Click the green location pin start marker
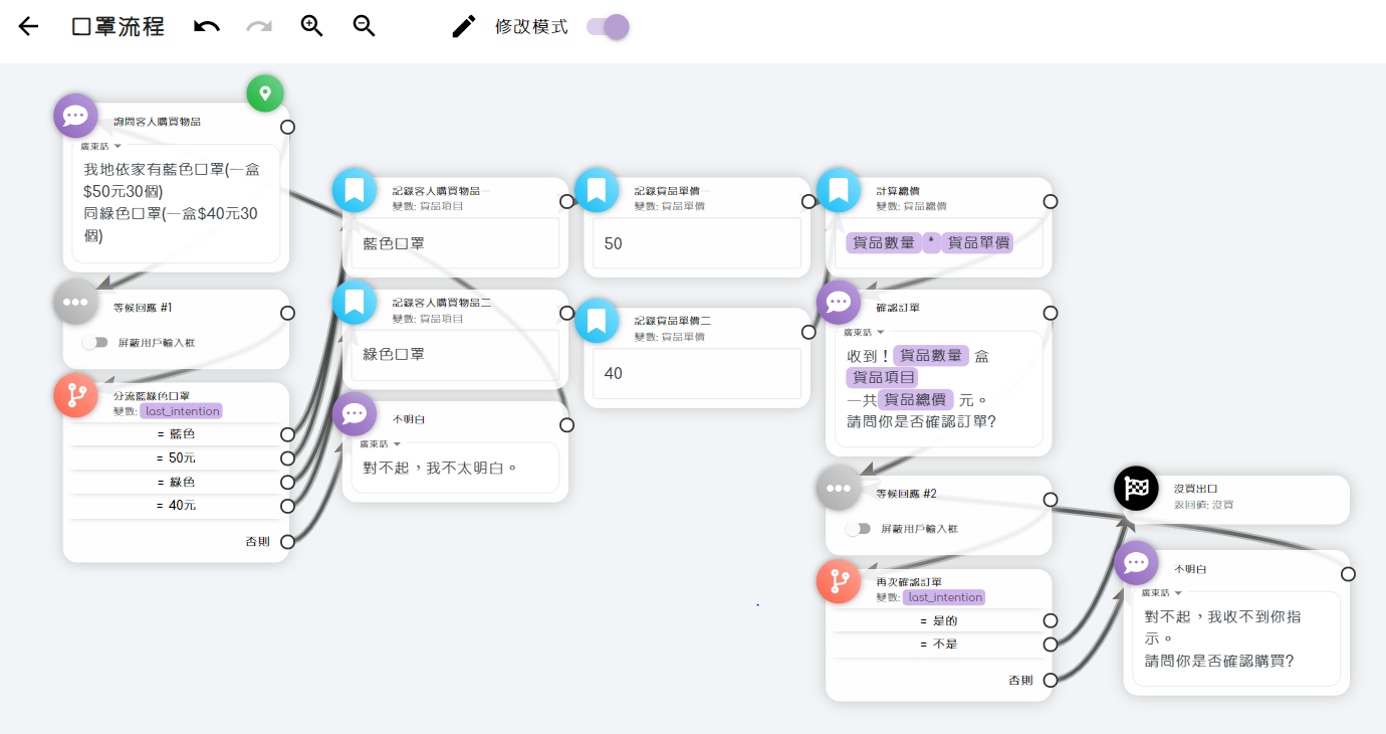Viewport: 1386px width, 734px height. coord(265,94)
